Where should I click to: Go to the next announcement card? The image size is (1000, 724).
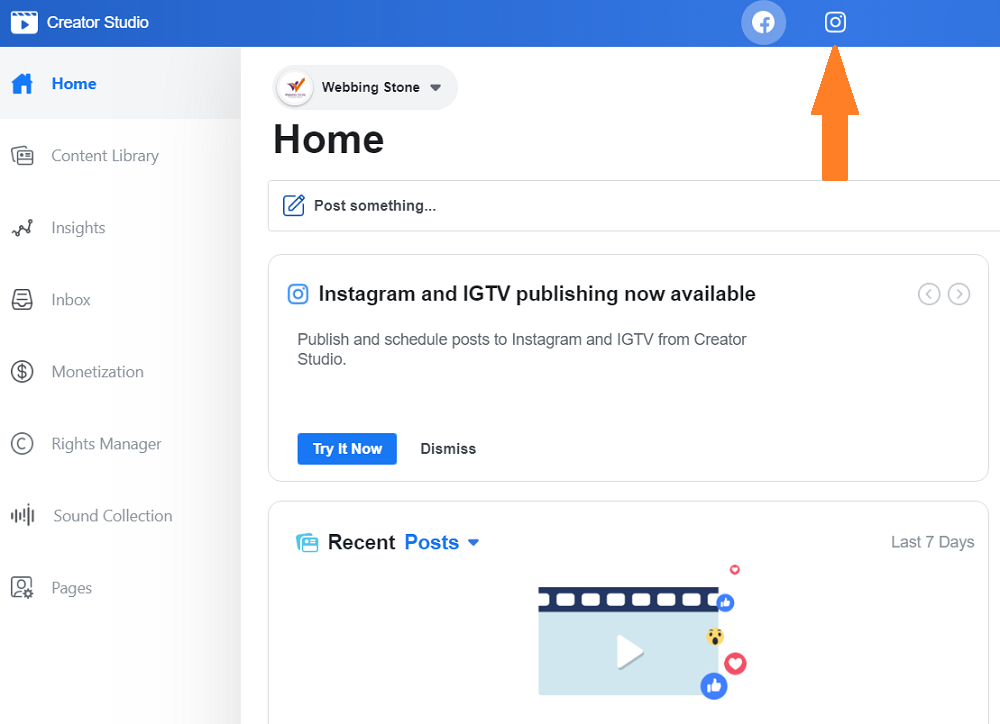(x=959, y=294)
